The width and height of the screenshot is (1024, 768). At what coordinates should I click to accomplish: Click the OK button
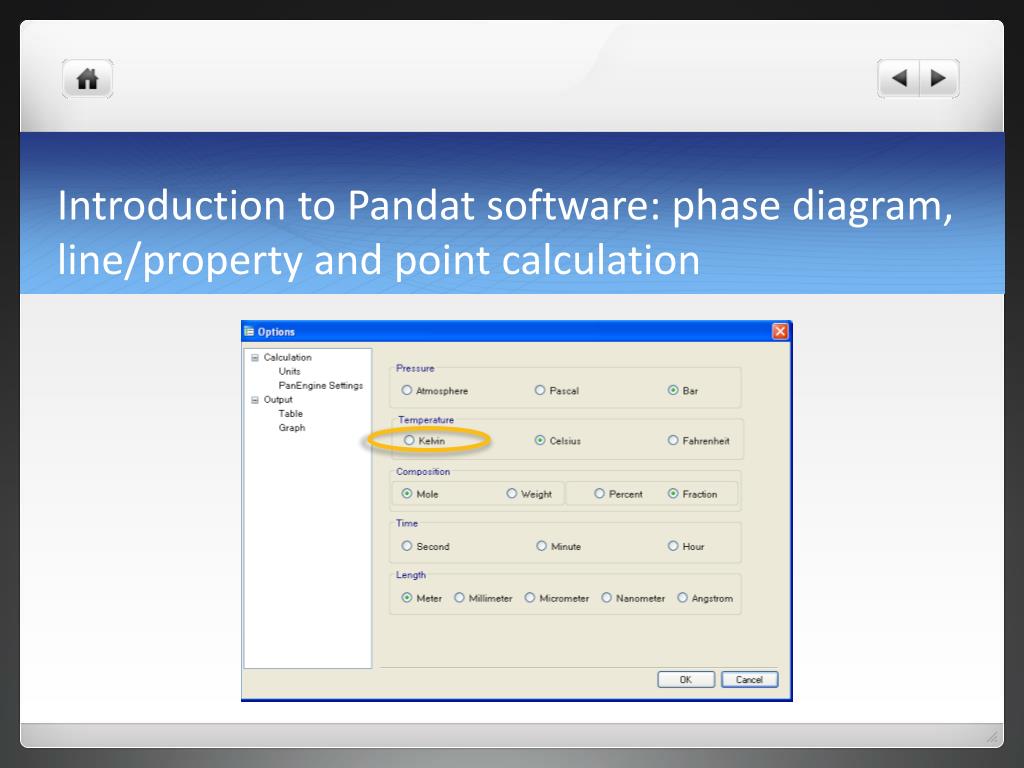click(686, 679)
